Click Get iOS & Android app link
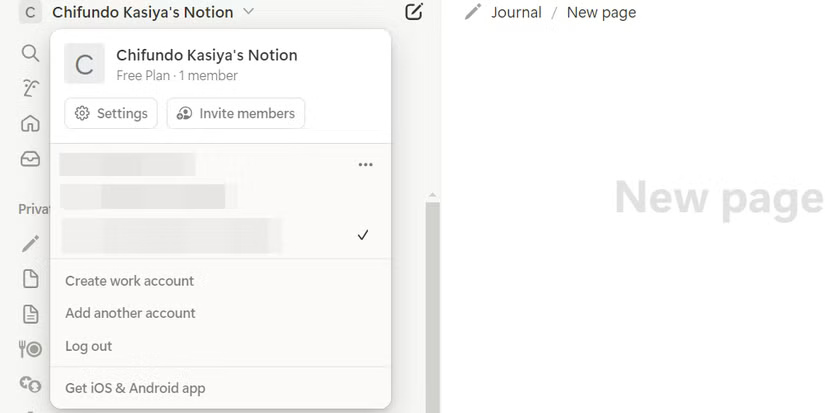This screenshot has width=825, height=413. tap(135, 388)
